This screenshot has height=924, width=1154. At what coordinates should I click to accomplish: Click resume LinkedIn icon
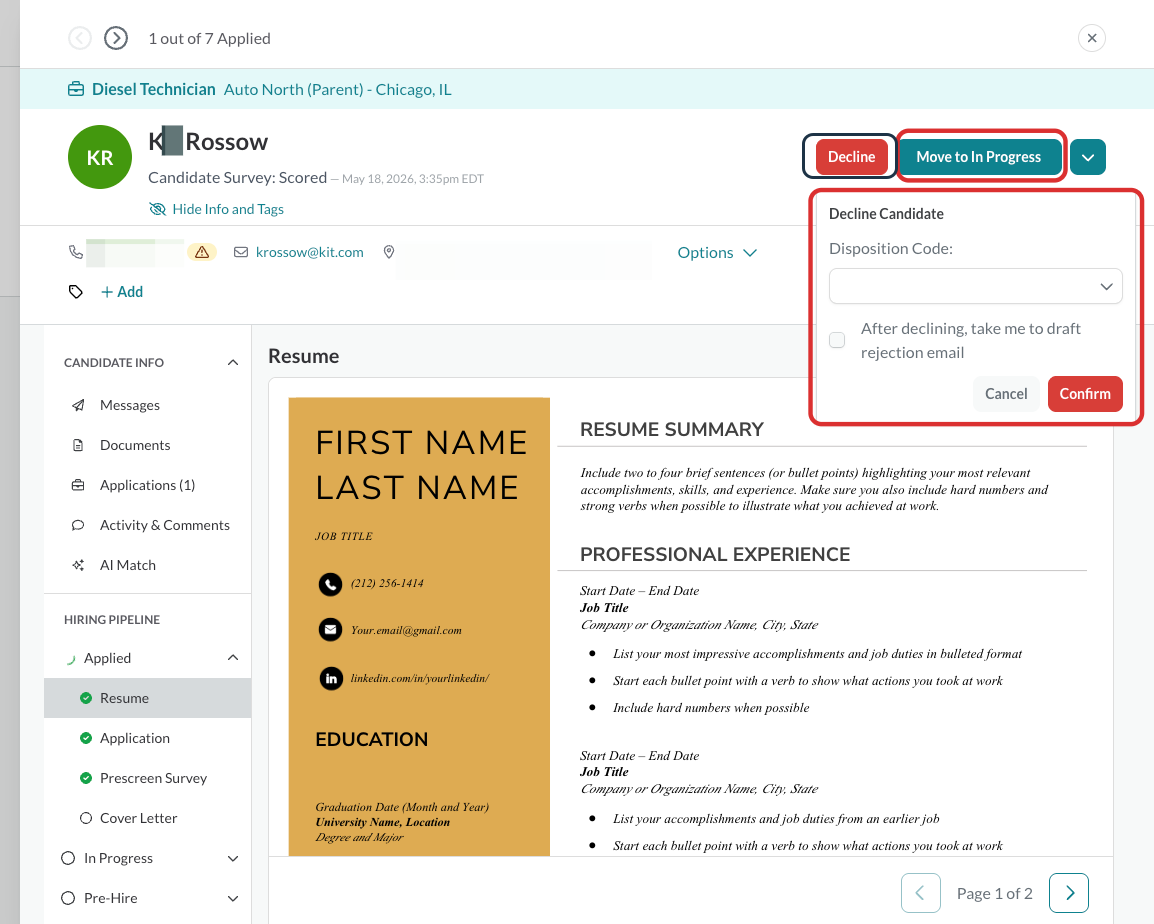pos(330,678)
